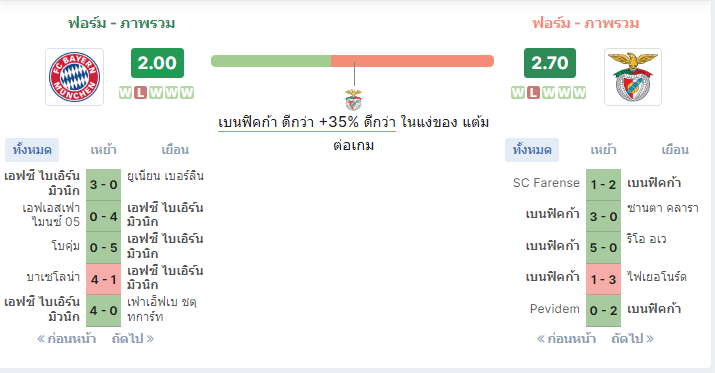The height and width of the screenshot is (373, 715).
Task: Click the small Benfica crest under the bar
Action: pos(353,100)
